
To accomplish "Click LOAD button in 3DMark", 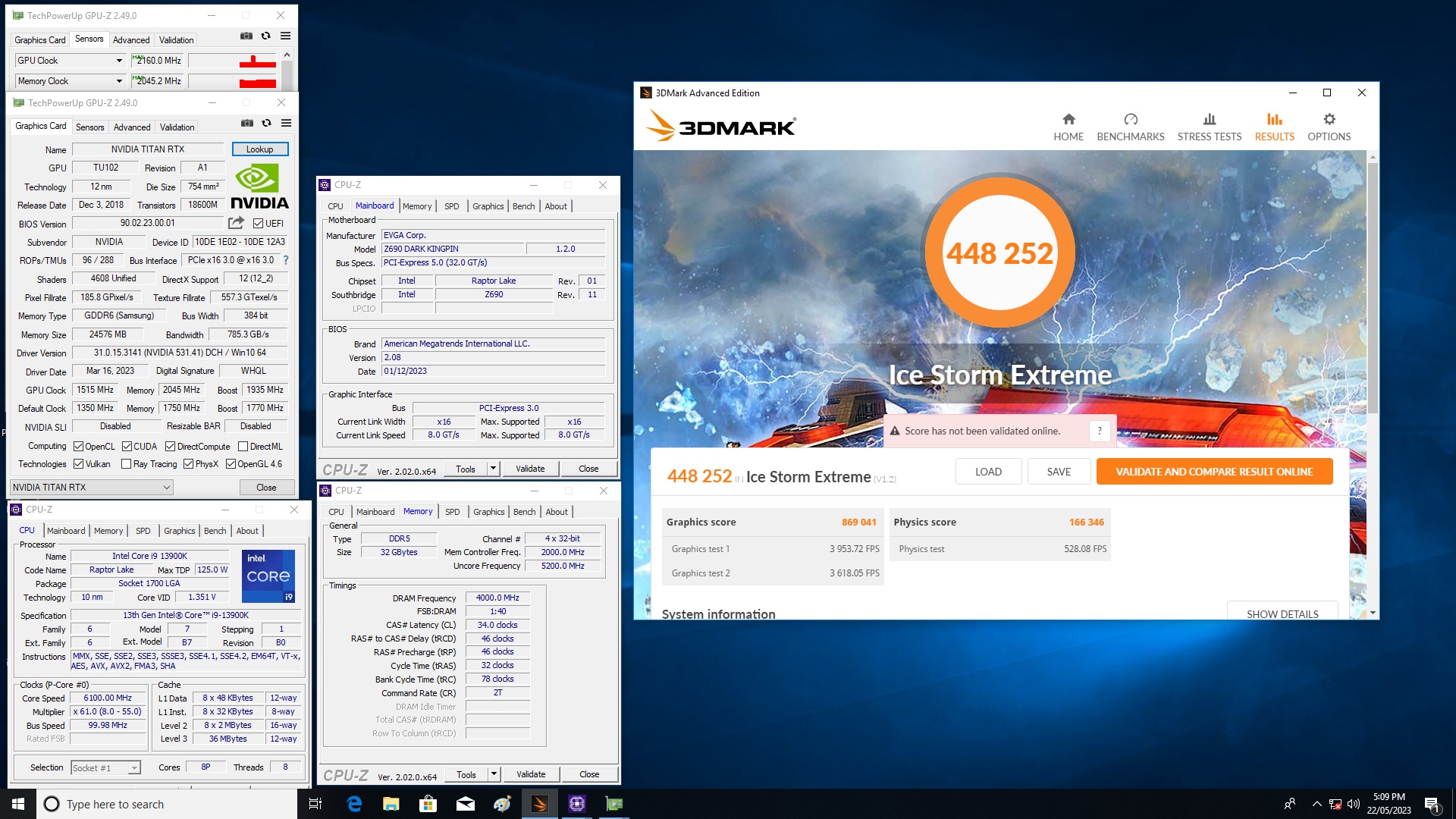I will tap(988, 472).
